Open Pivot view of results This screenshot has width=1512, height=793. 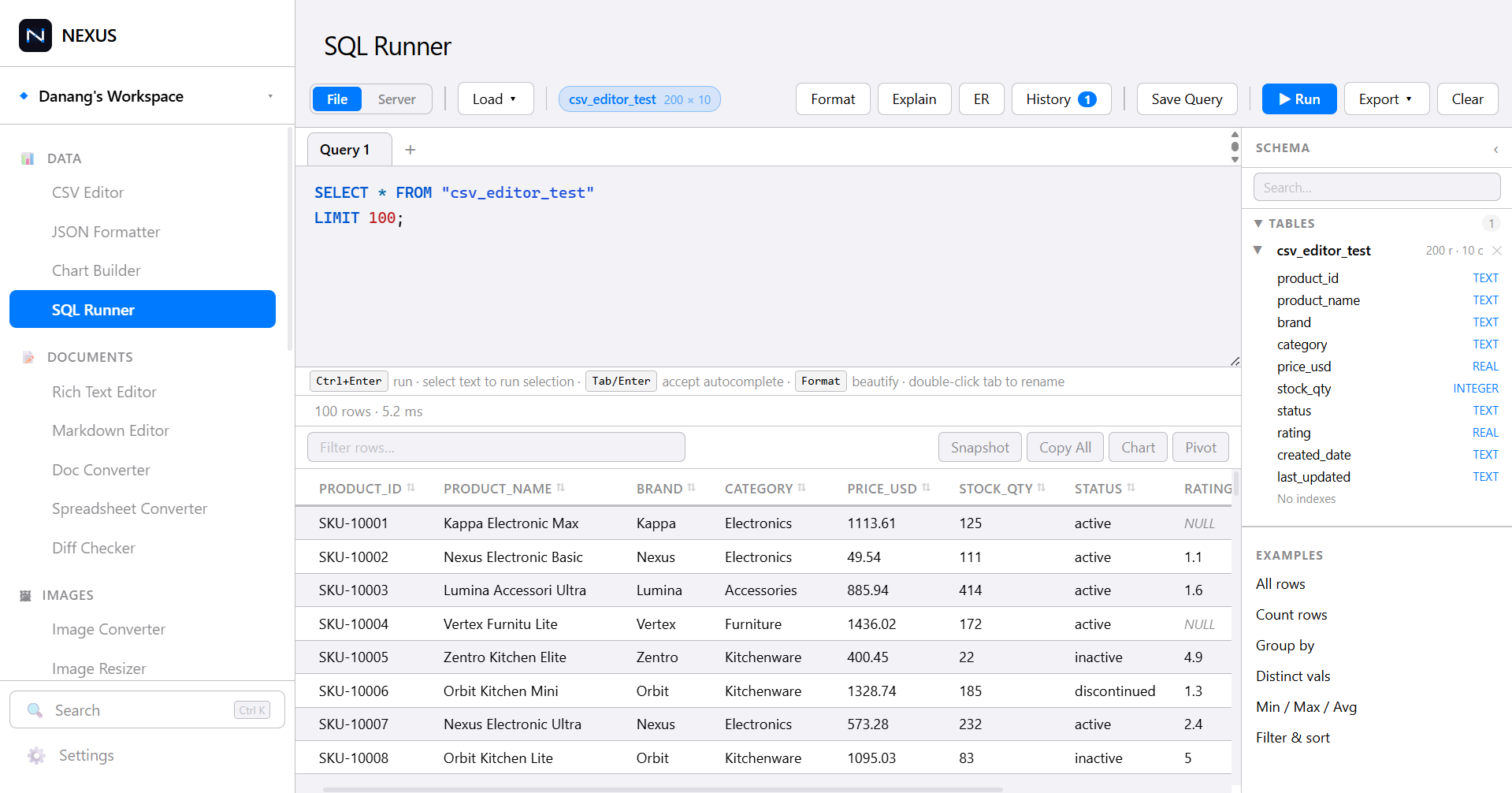coord(1200,447)
